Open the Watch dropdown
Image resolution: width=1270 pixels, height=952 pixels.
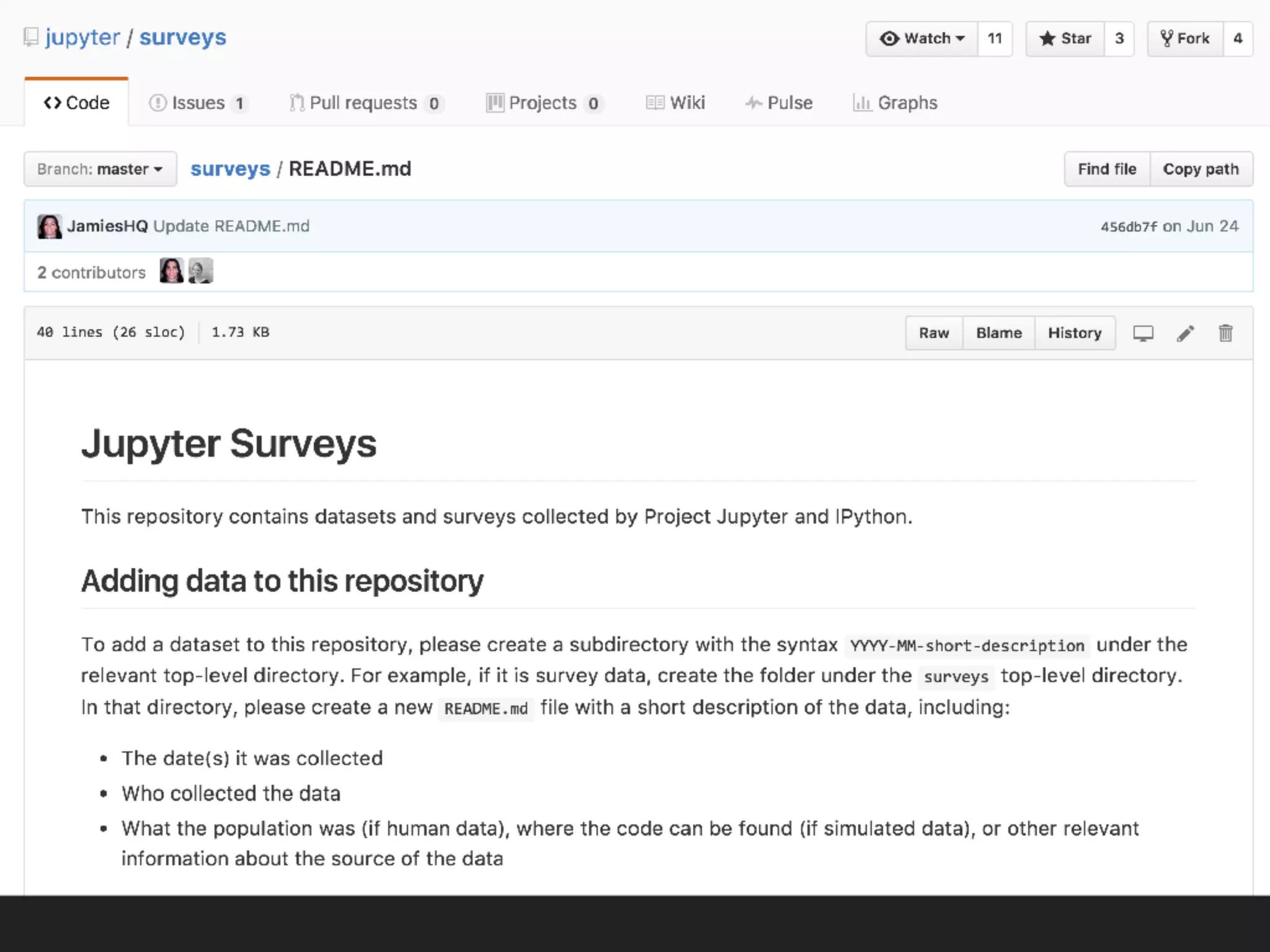921,39
